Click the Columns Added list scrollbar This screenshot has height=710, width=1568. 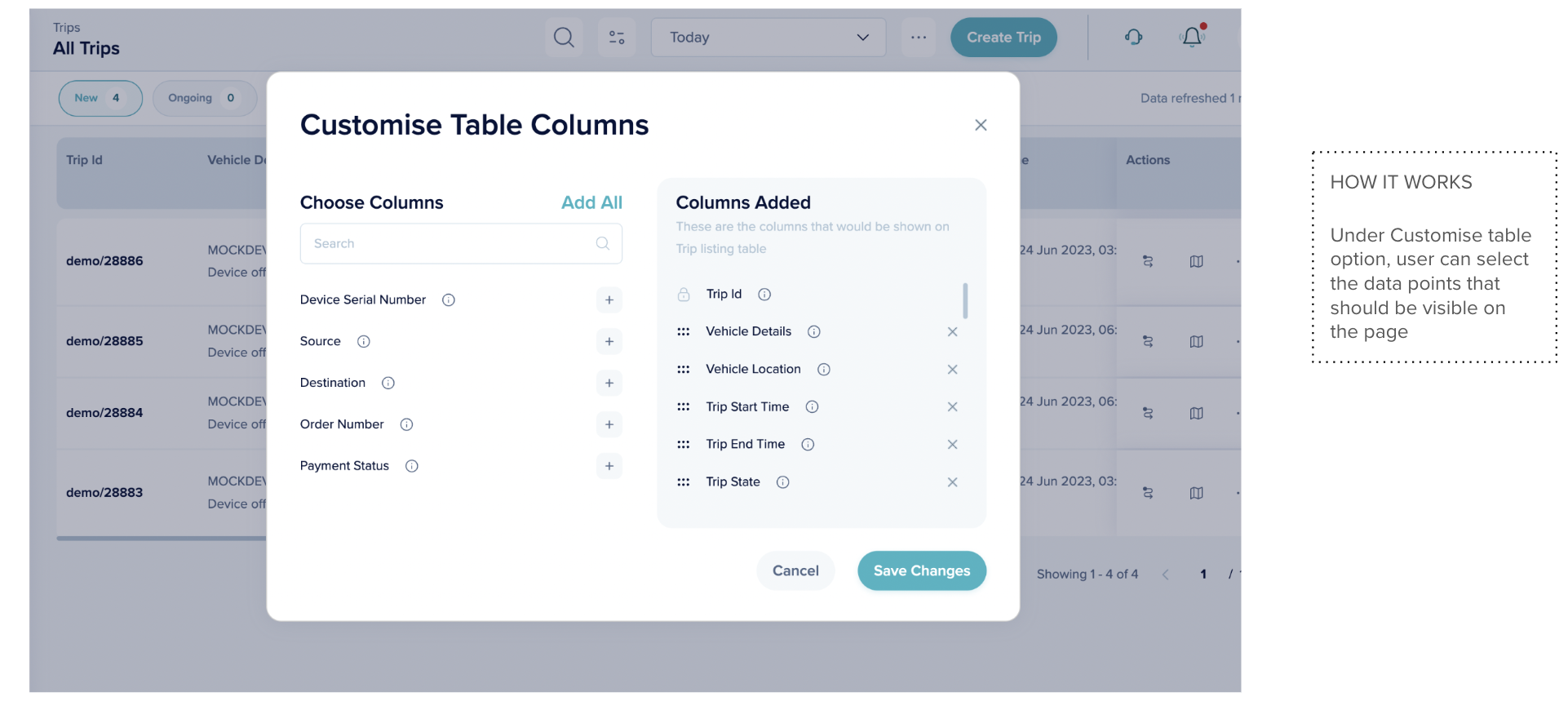pyautogui.click(x=965, y=301)
